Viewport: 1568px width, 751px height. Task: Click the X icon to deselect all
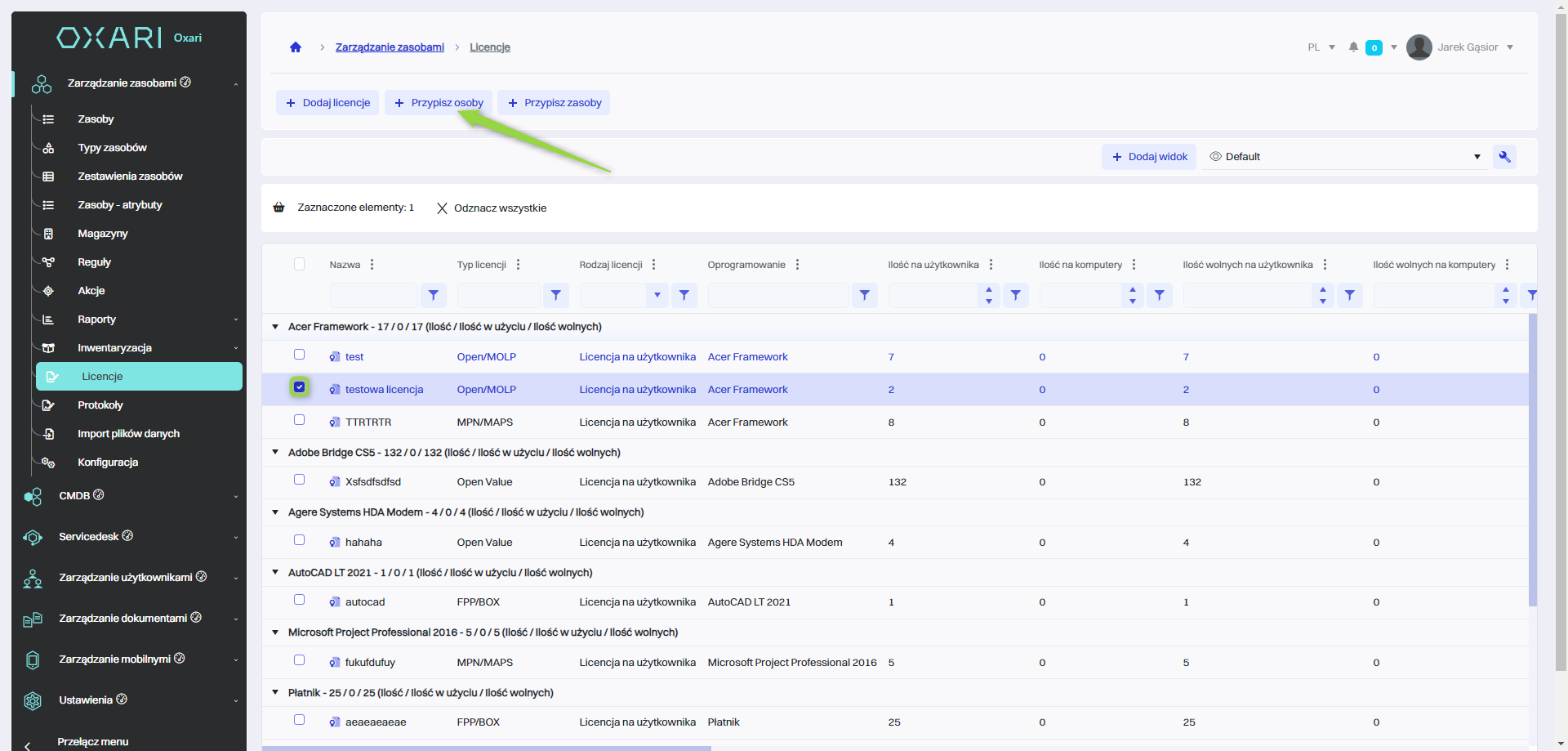click(442, 208)
